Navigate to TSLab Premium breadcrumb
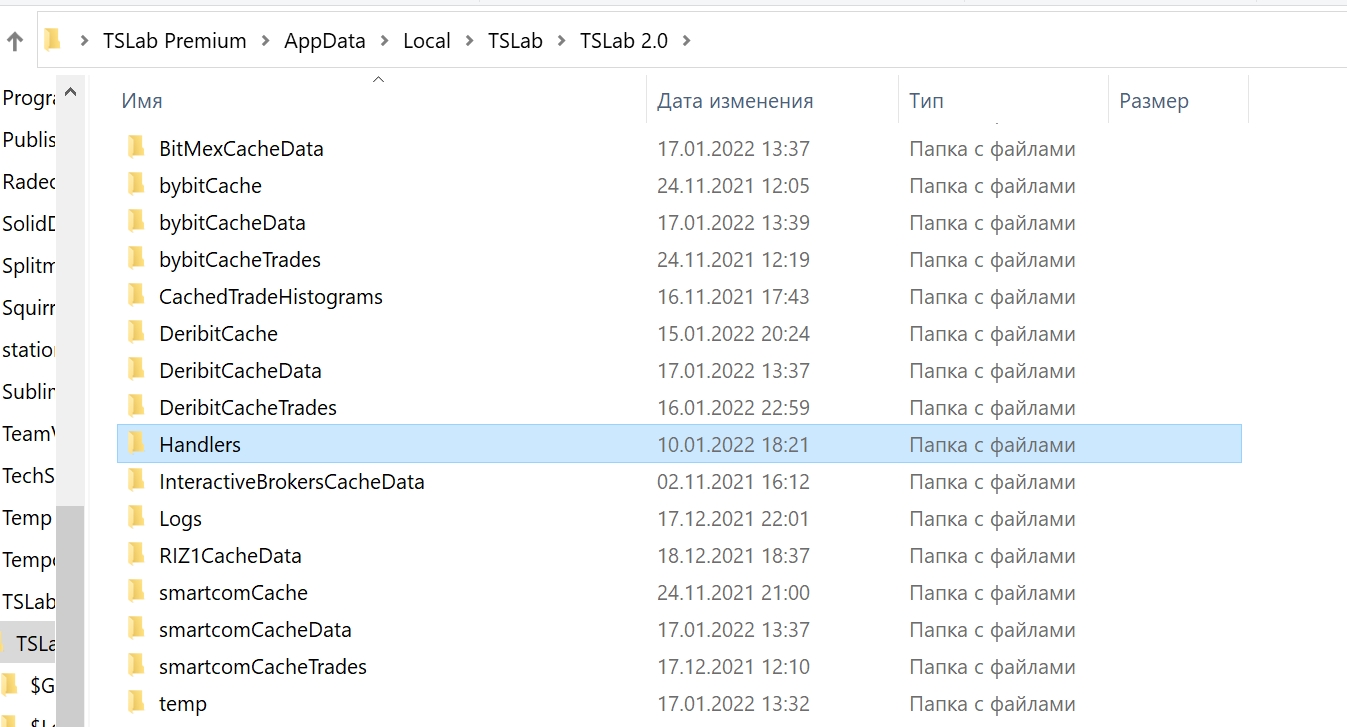This screenshot has height=727, width=1347. 175,41
